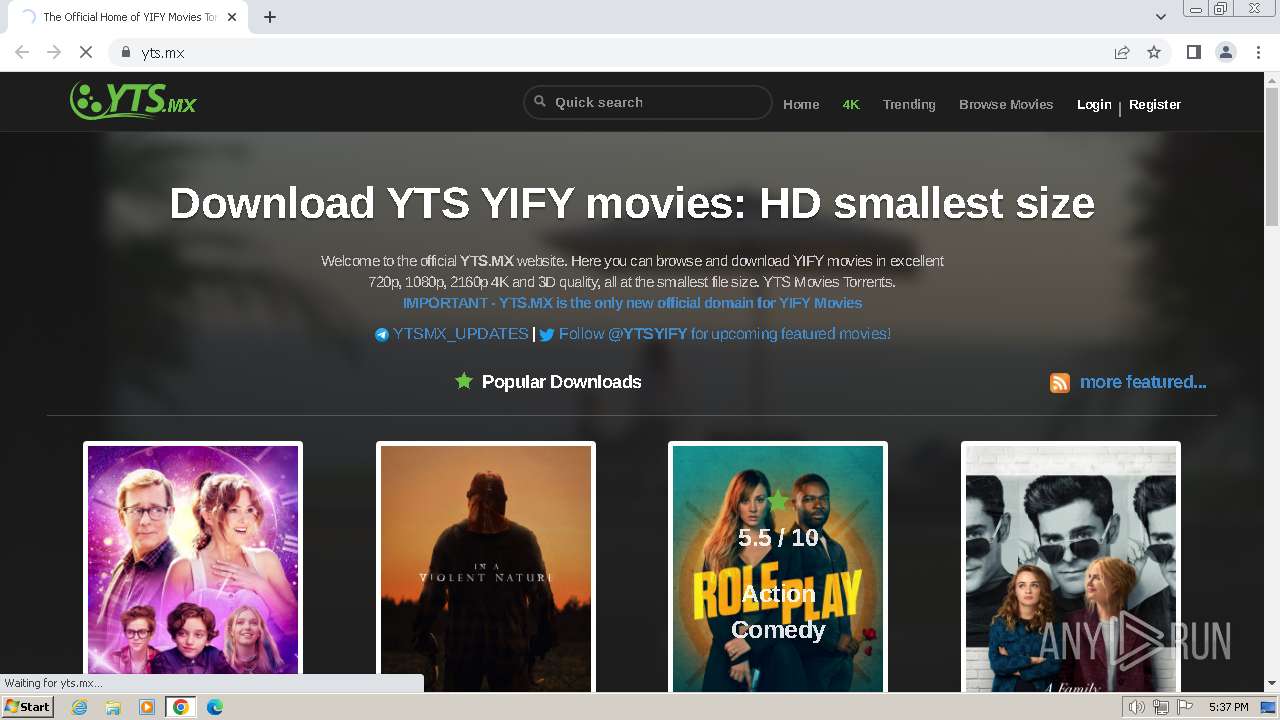
Task: Go forward in browser history
Action: pyautogui.click(x=54, y=52)
